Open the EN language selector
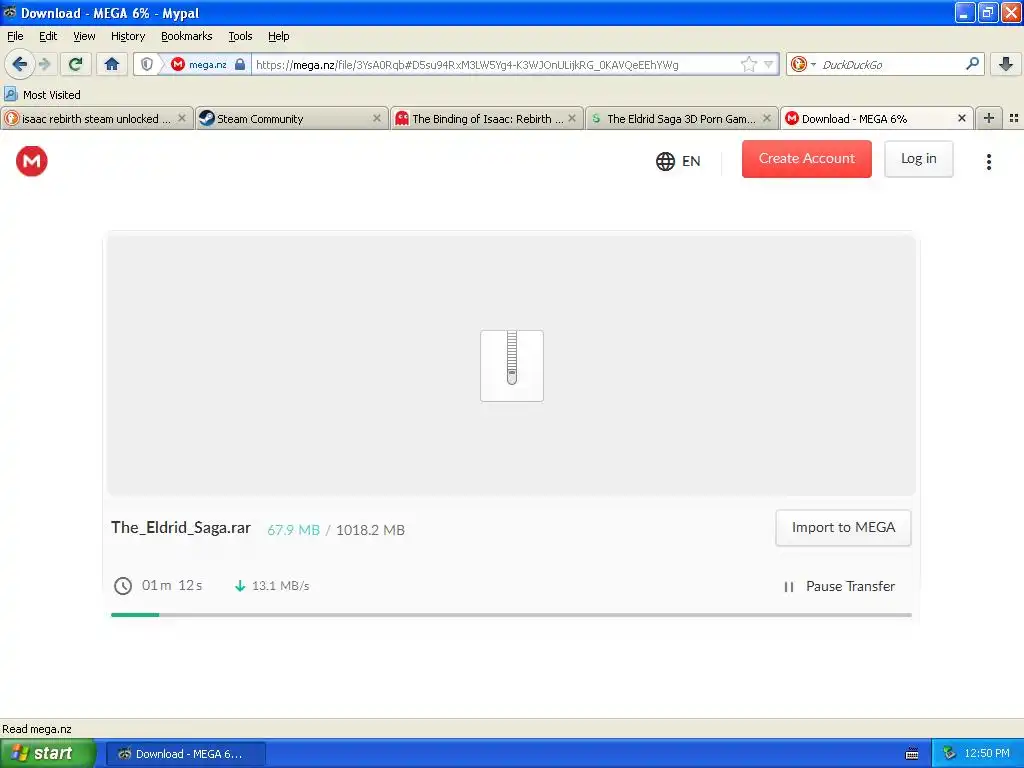 click(x=678, y=161)
